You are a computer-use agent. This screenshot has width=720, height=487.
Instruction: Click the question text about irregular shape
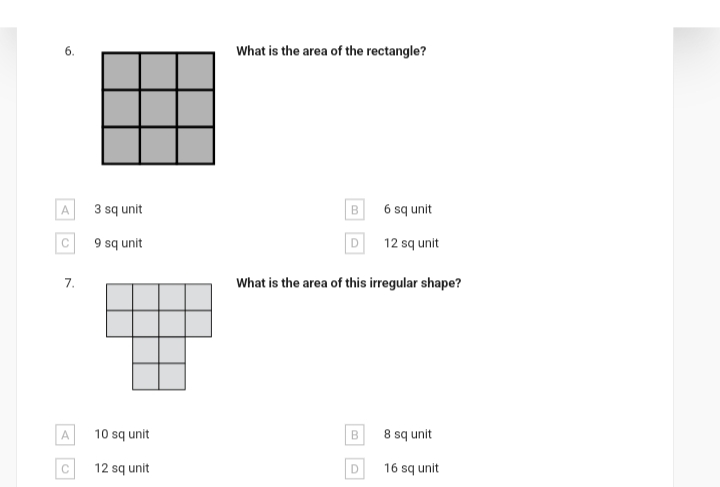click(349, 283)
